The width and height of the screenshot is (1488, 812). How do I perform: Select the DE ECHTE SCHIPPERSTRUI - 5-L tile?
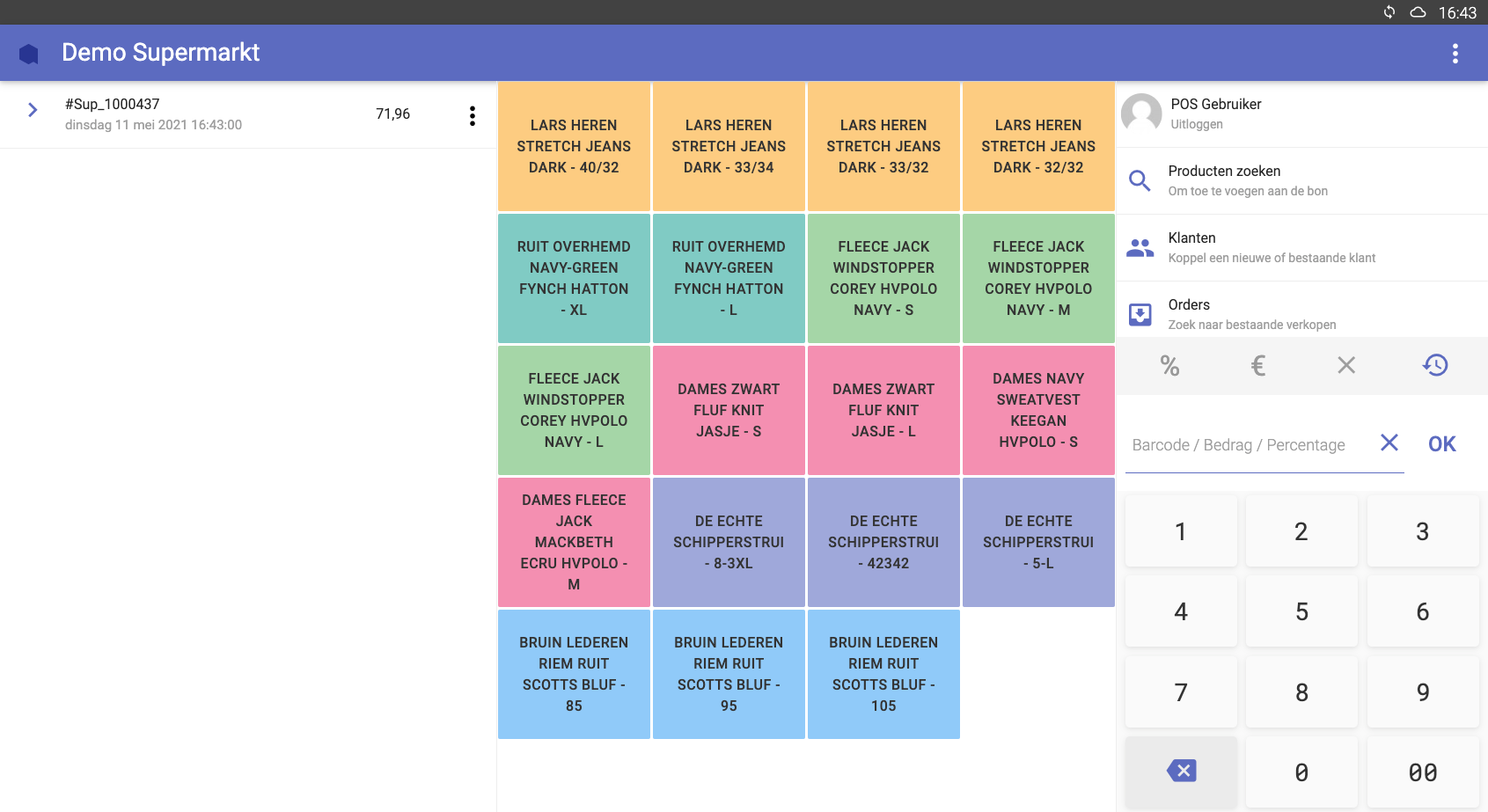coord(1038,542)
